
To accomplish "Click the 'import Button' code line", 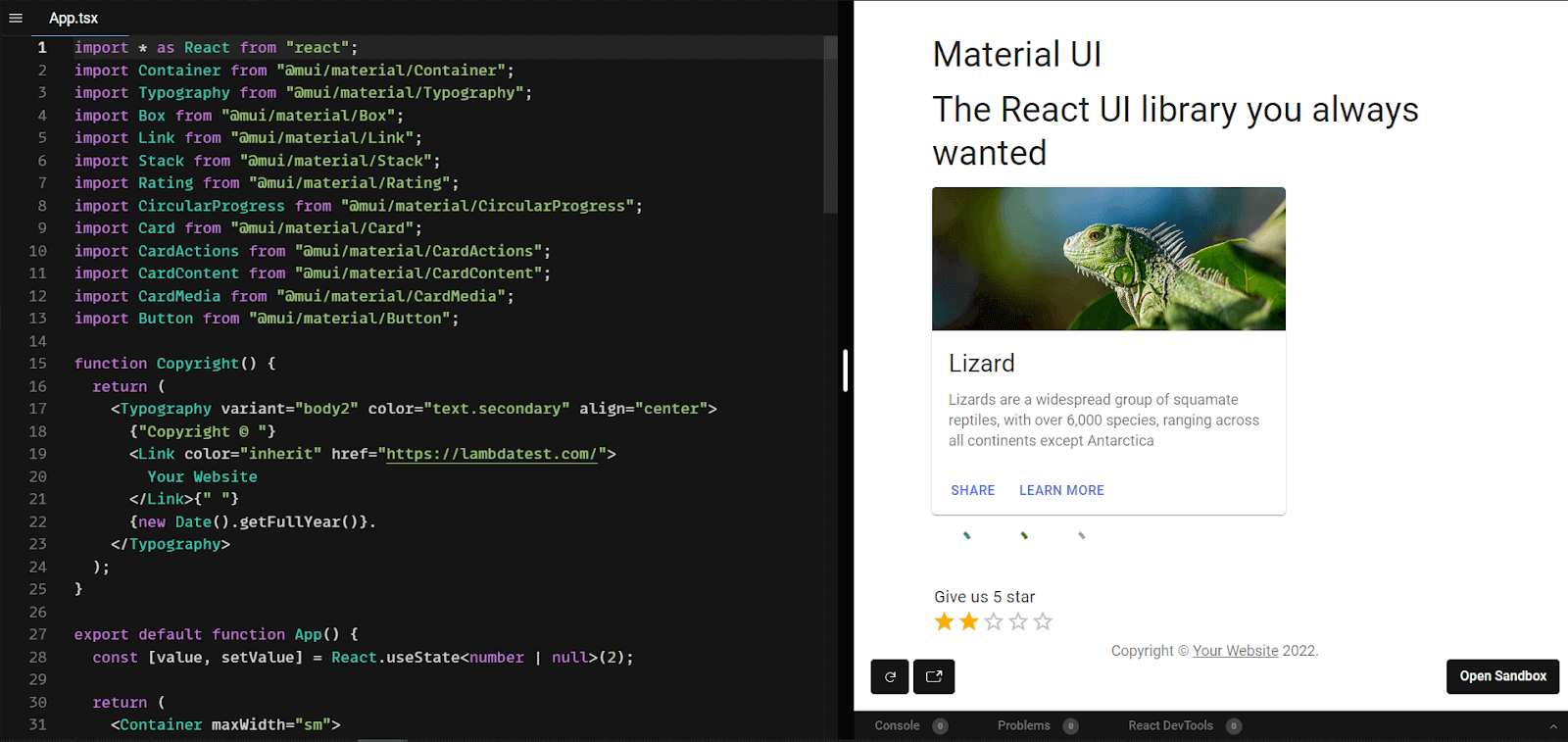I will click(266, 319).
